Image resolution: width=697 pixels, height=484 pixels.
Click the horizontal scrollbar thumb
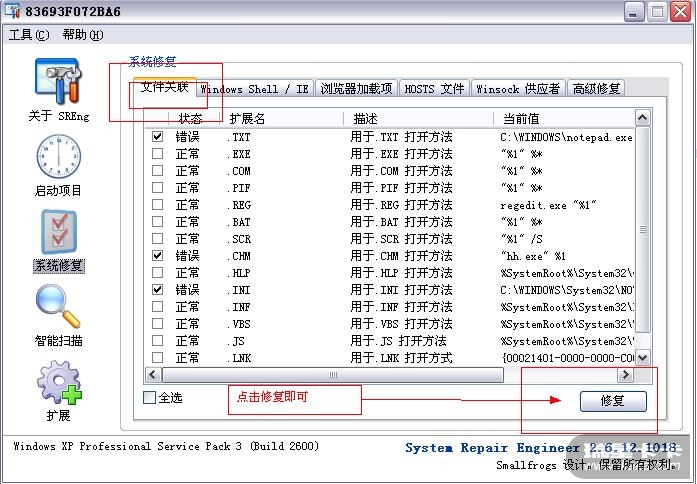[333, 375]
